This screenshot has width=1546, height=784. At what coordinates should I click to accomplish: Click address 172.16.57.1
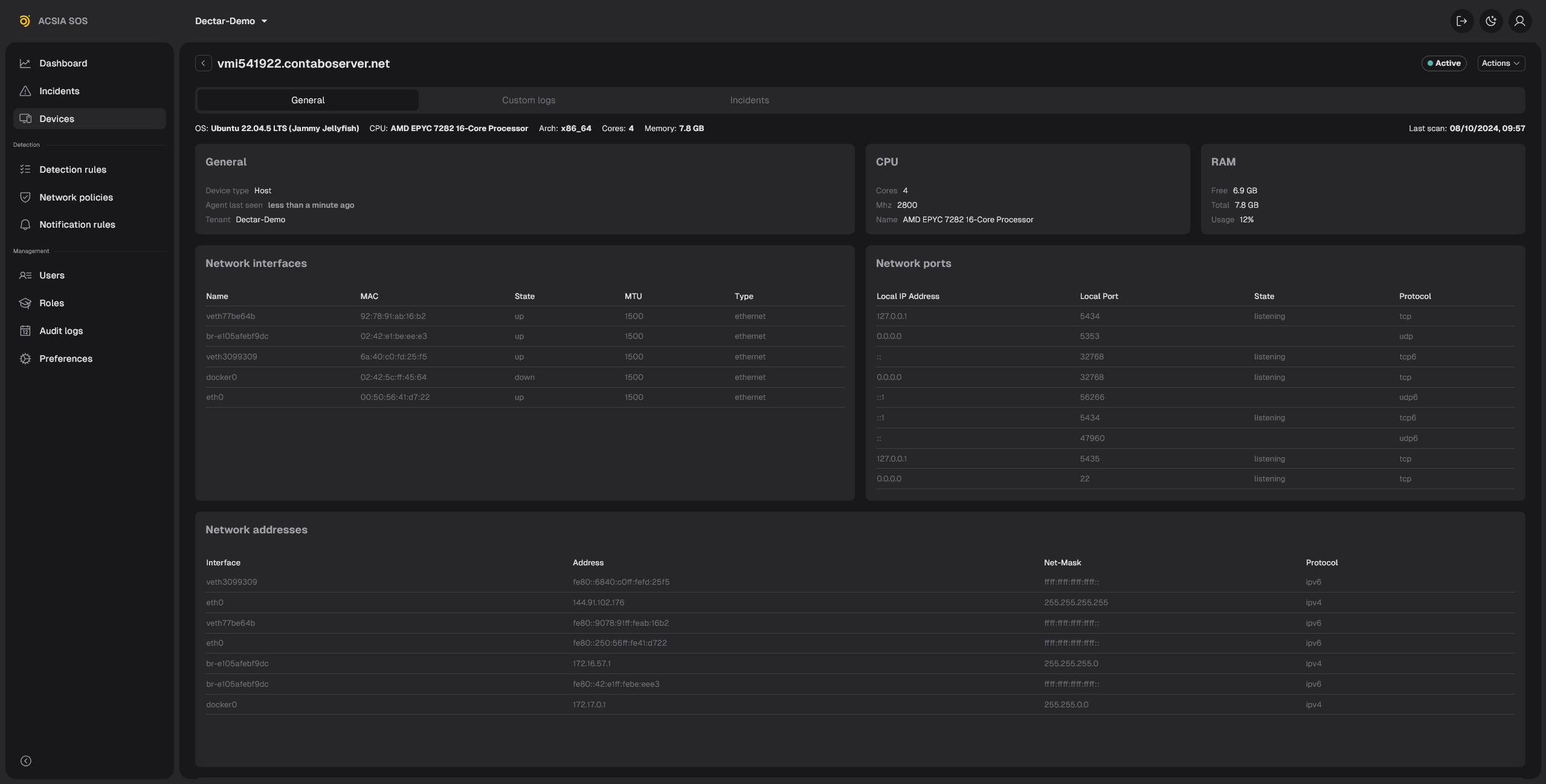[591, 664]
